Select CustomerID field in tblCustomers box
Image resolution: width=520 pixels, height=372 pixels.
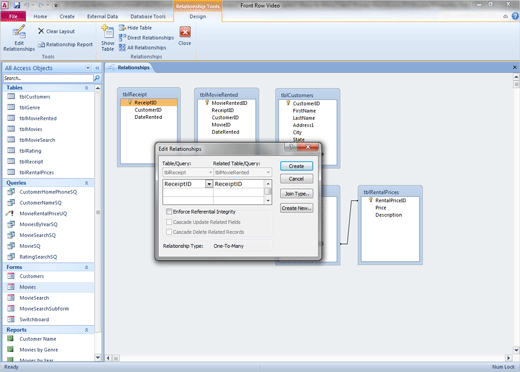tap(306, 104)
